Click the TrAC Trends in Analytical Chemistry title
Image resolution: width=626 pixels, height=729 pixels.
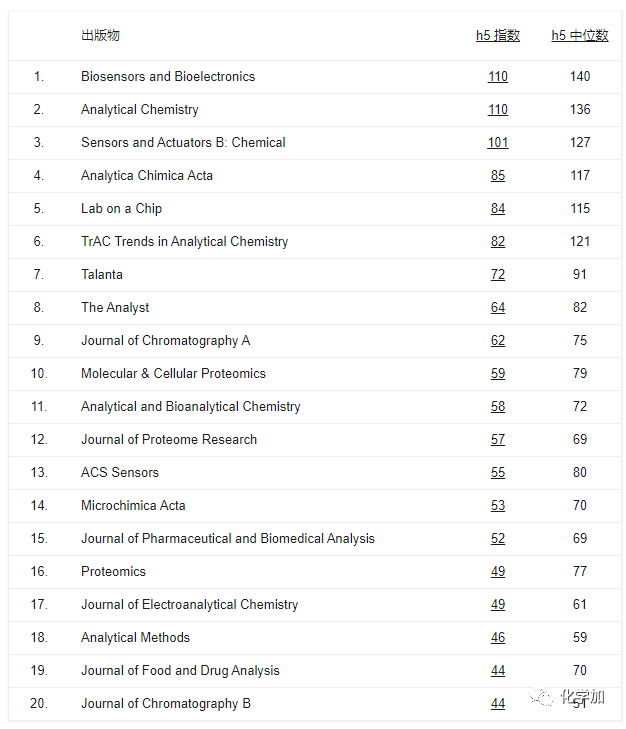(x=184, y=242)
